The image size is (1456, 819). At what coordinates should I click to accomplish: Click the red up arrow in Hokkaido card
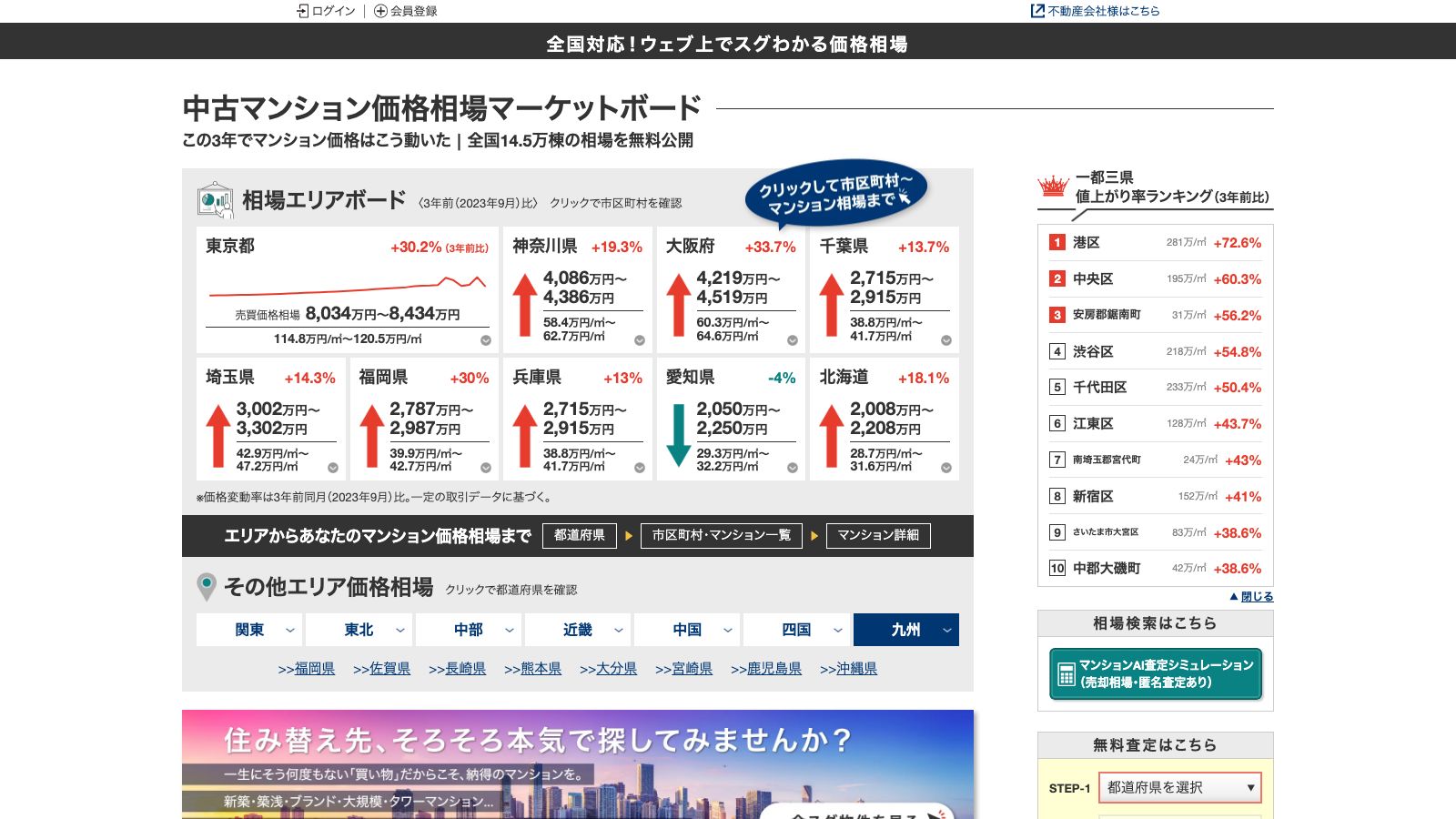(832, 436)
